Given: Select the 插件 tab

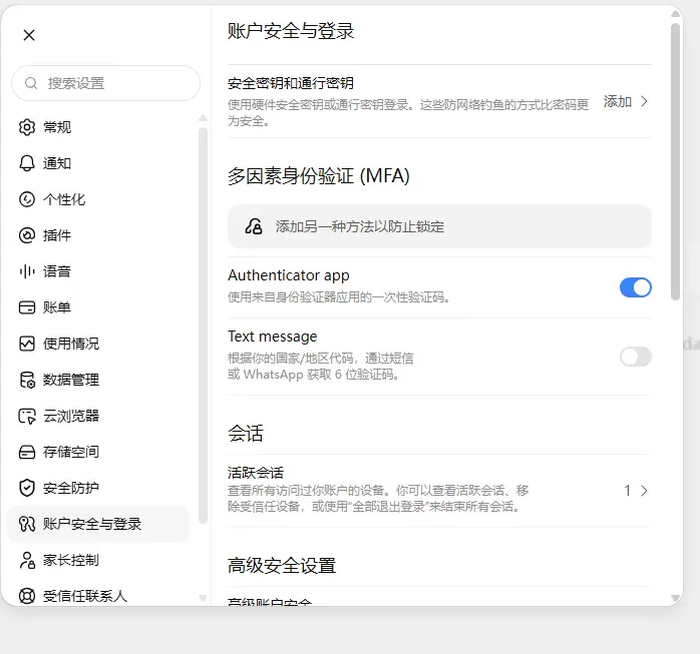Looking at the screenshot, I should (98, 235).
